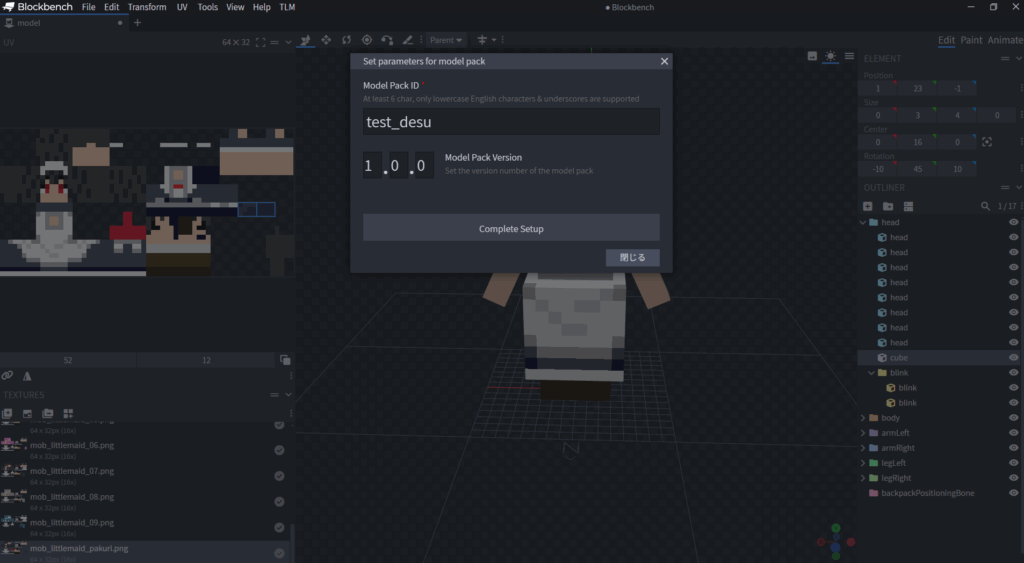This screenshot has width=1024, height=563.
Task: Switch to the Paint mode tab
Action: click(x=971, y=40)
